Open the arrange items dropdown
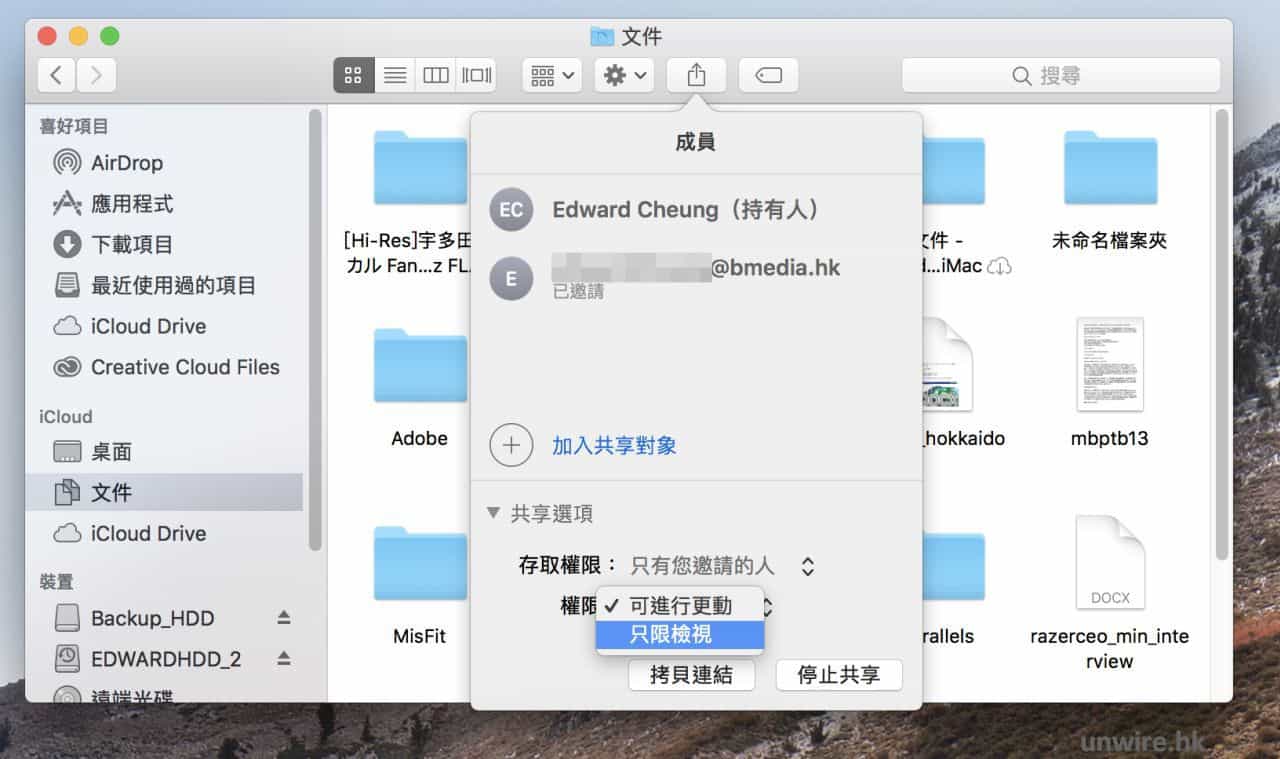This screenshot has height=759, width=1280. coord(551,76)
